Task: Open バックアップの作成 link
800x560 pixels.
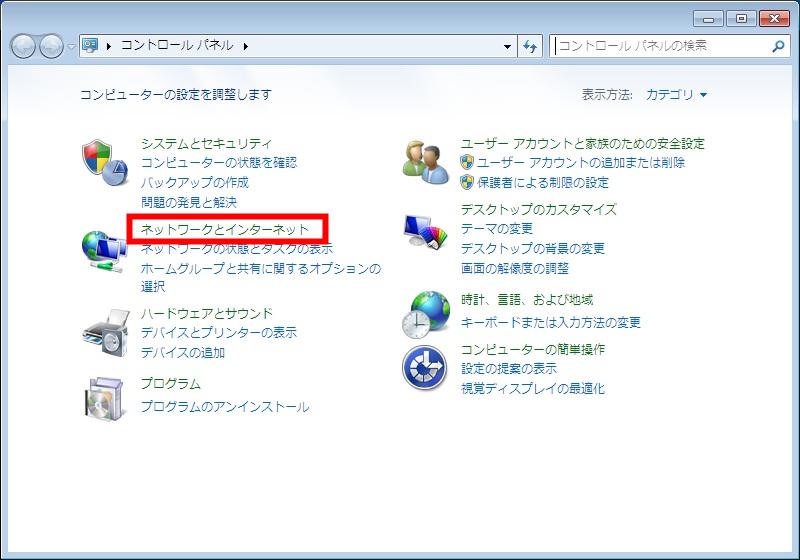Action: [x=195, y=182]
